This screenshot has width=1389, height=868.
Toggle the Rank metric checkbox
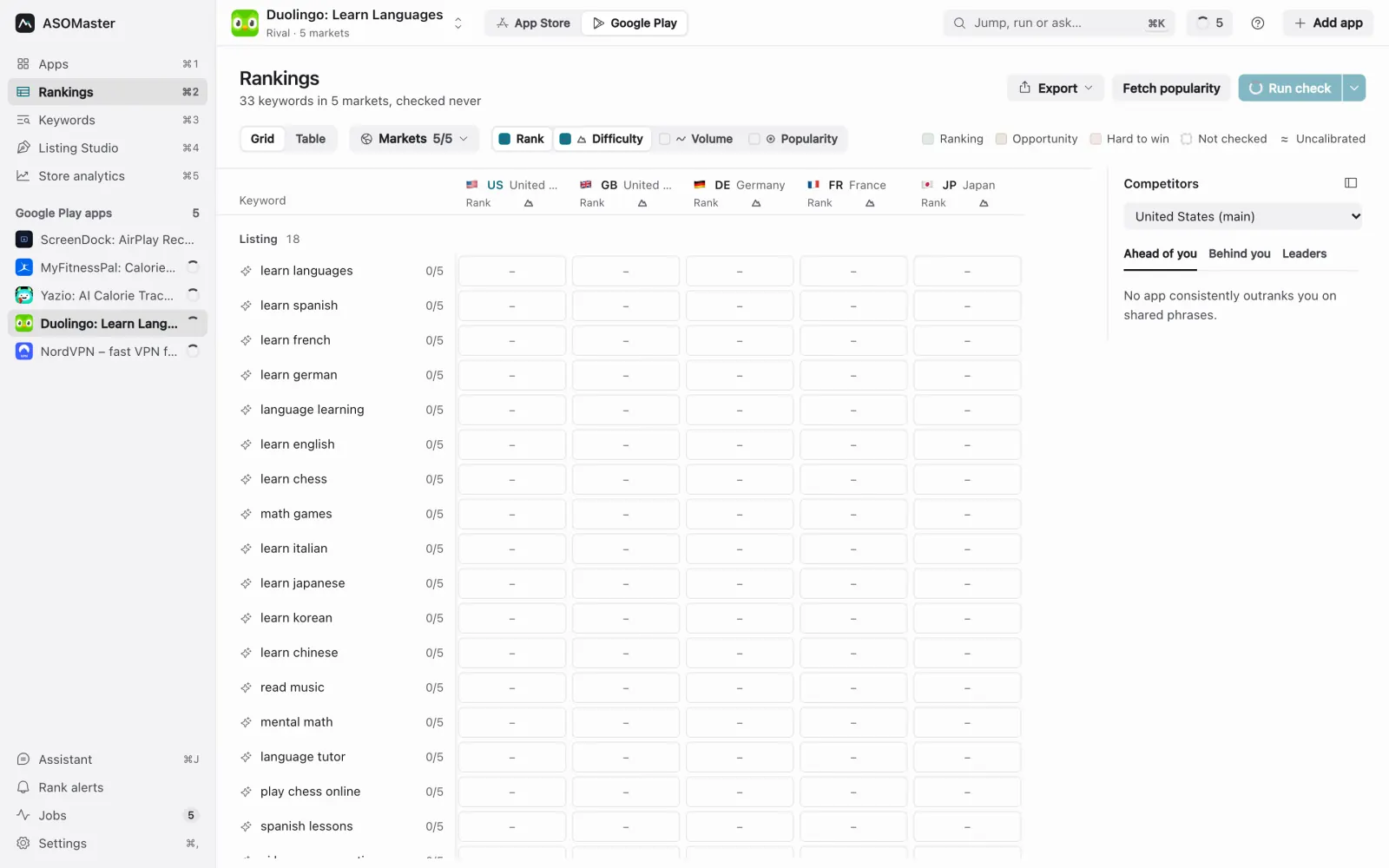tap(504, 139)
